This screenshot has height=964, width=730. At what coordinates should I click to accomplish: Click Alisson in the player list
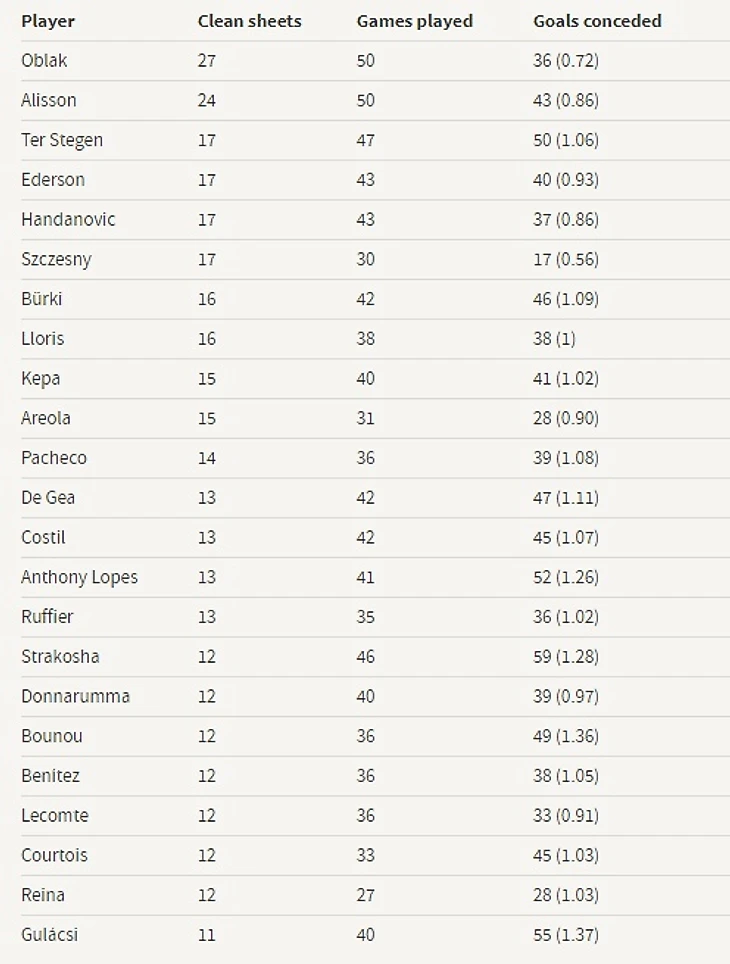point(49,100)
